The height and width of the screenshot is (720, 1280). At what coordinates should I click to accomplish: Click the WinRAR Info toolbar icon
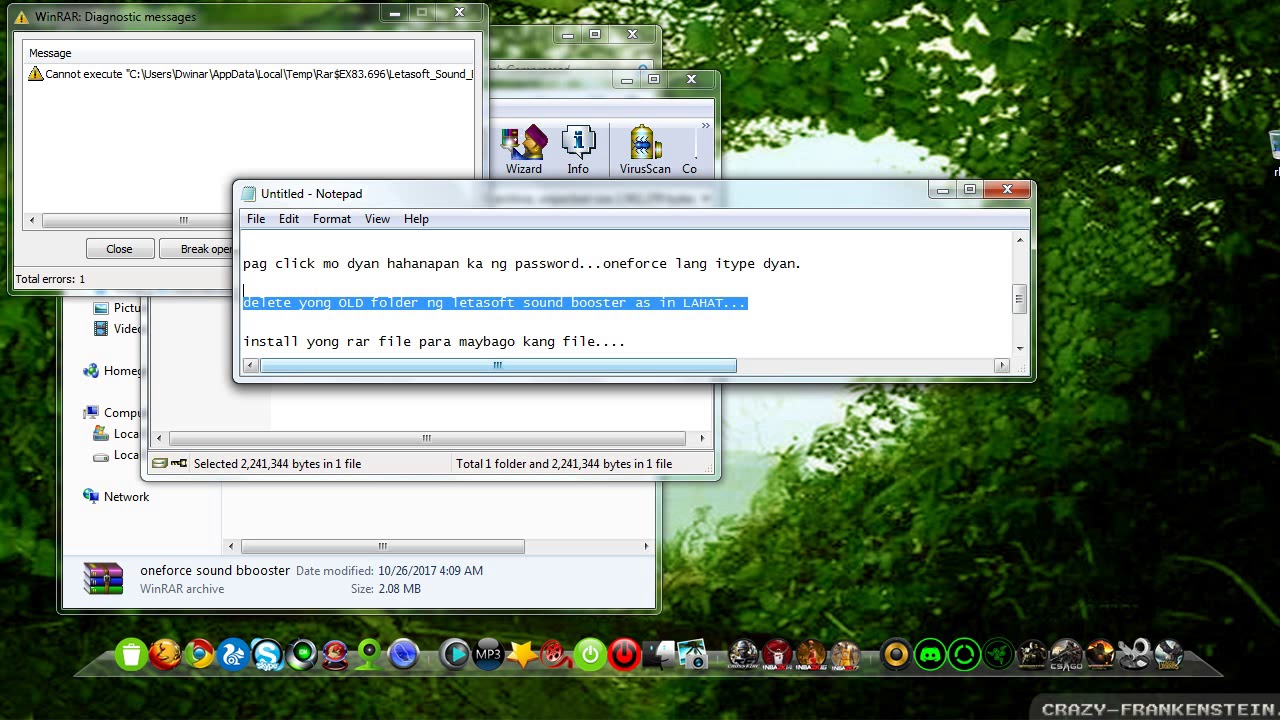pos(578,150)
